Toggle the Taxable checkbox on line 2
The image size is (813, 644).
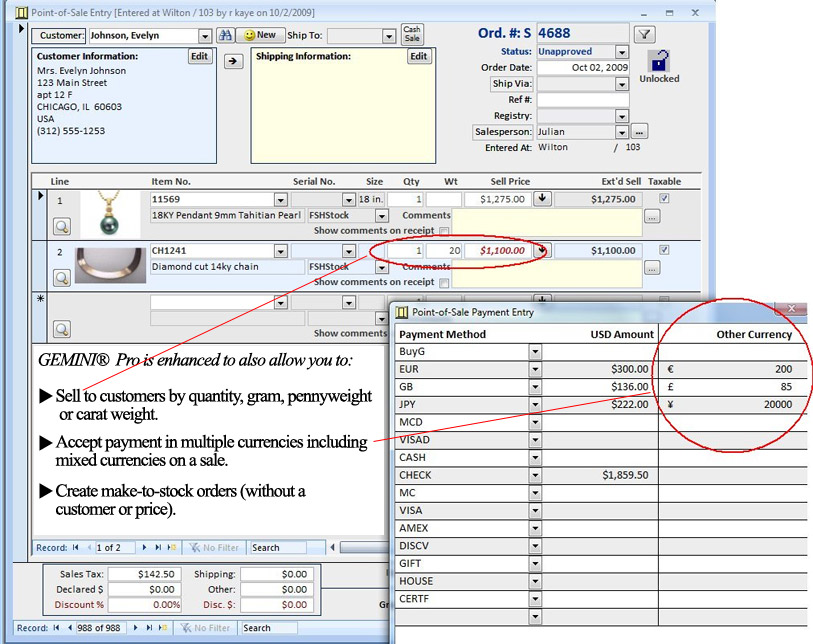[665, 250]
